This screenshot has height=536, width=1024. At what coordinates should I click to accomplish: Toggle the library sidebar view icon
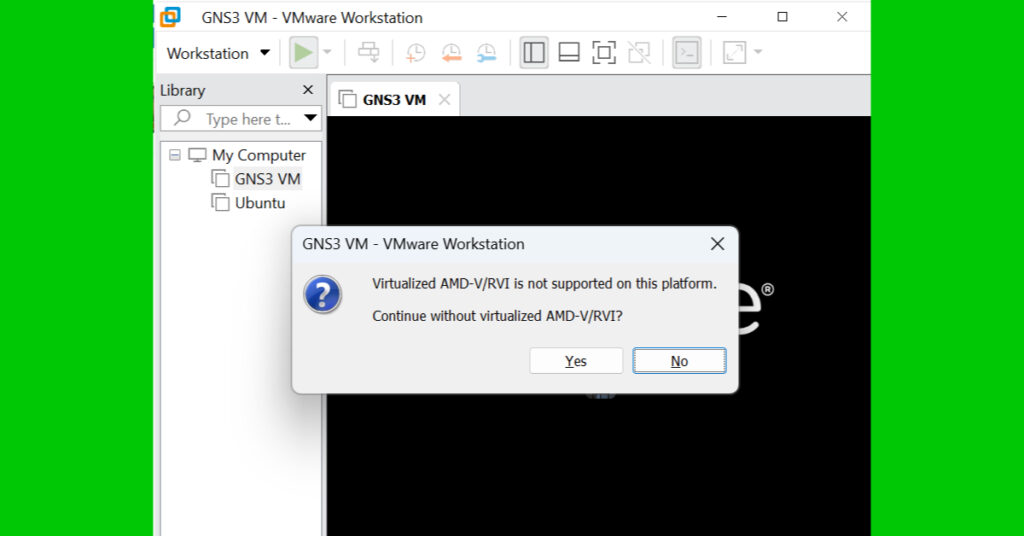click(x=534, y=53)
